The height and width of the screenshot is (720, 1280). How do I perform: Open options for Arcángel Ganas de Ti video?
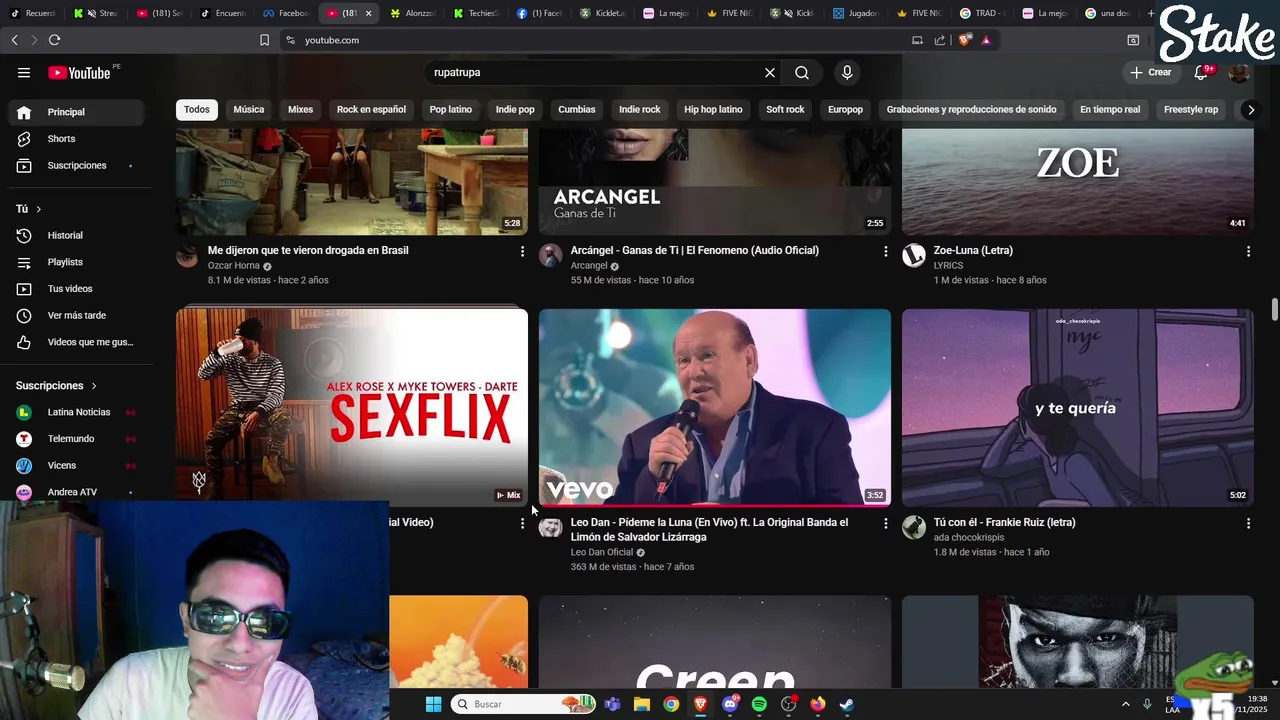885,252
